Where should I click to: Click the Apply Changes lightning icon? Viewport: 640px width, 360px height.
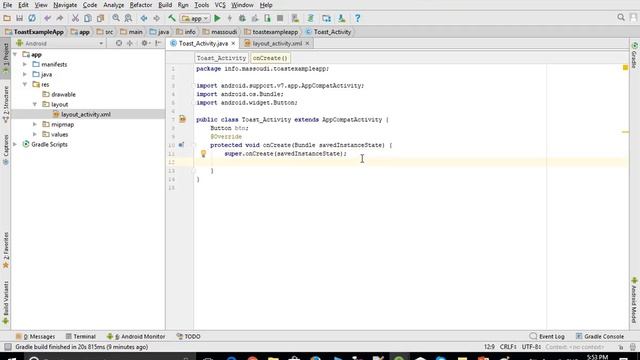coord(230,18)
